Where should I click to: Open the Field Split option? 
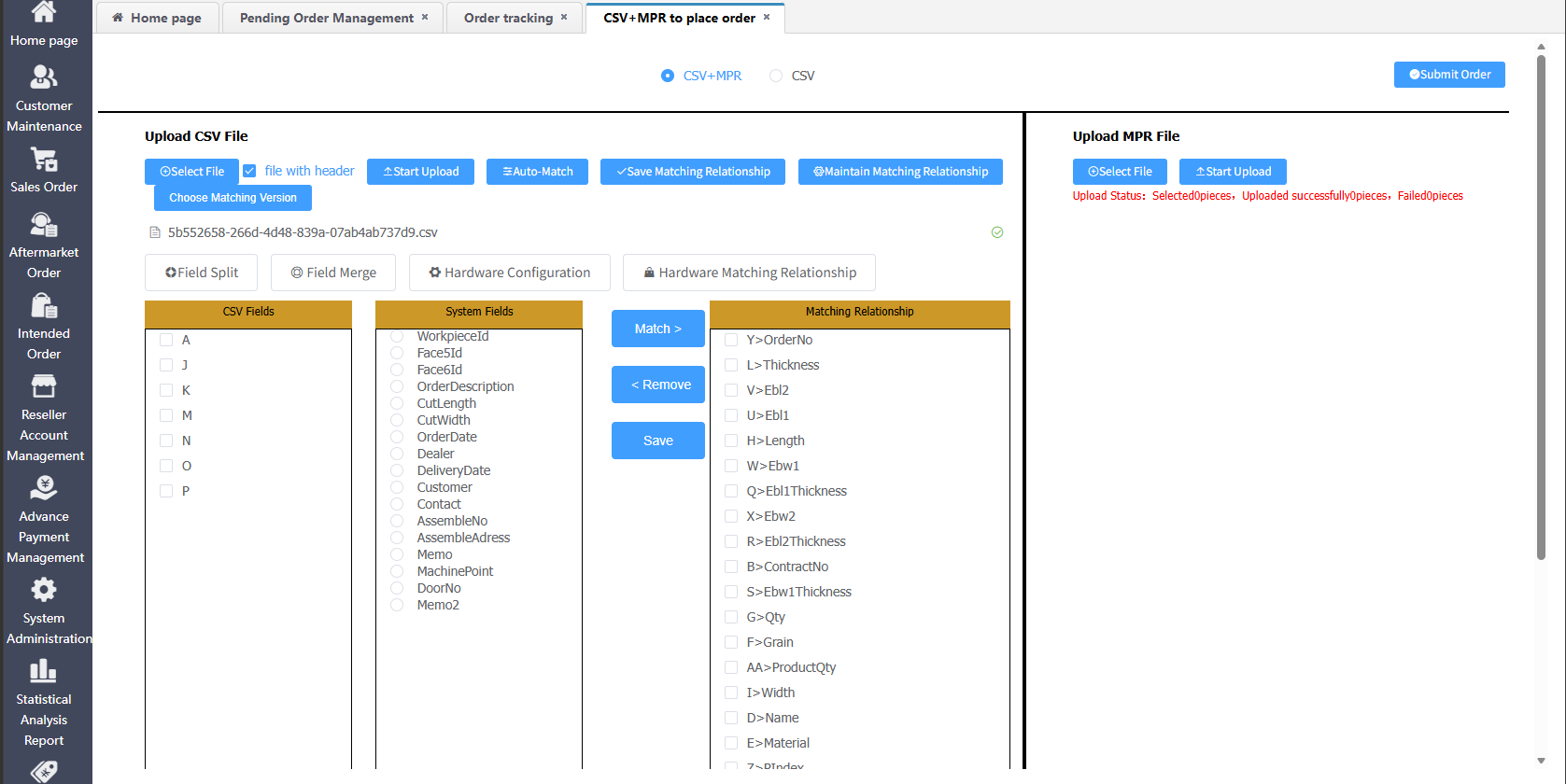202,273
